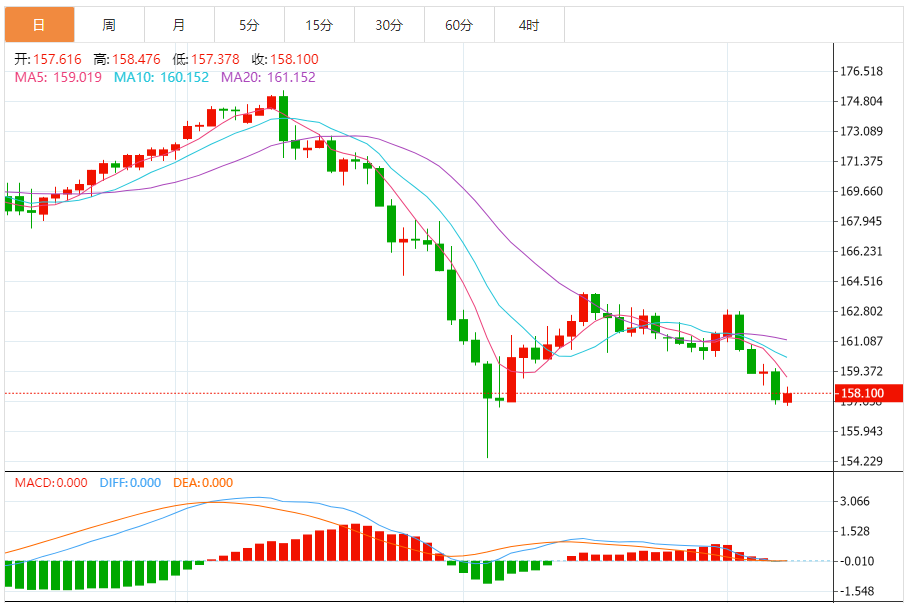Click the MA10: 160.152 indicator label
Screen dimensions: 912x603
click(x=161, y=77)
